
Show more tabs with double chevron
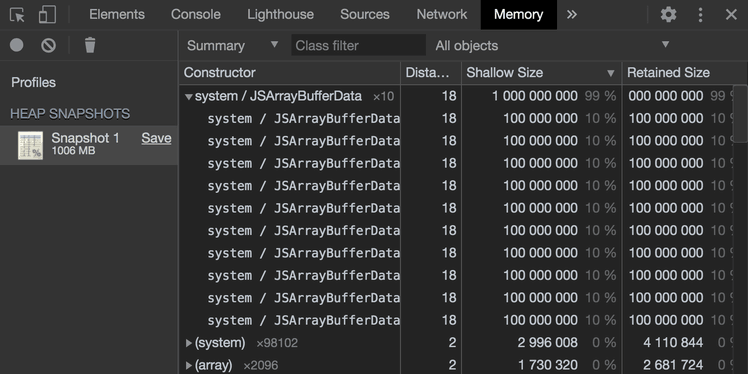[571, 15]
